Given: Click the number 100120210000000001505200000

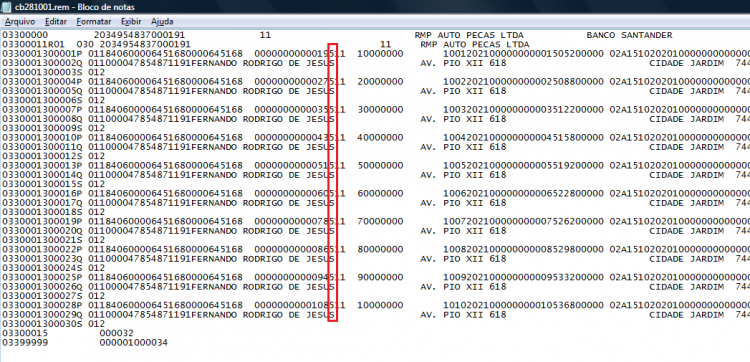Looking at the screenshot, I should pos(524,54).
